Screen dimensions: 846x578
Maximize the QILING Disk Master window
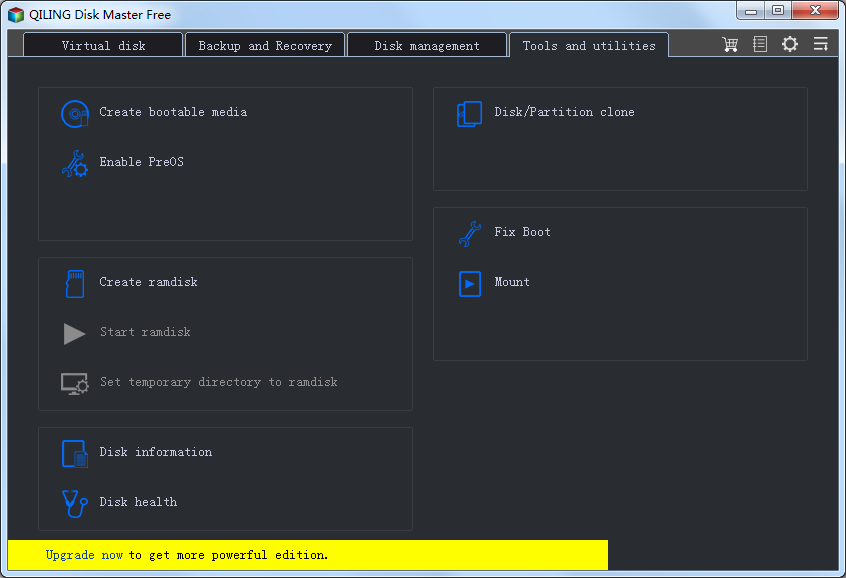click(778, 11)
